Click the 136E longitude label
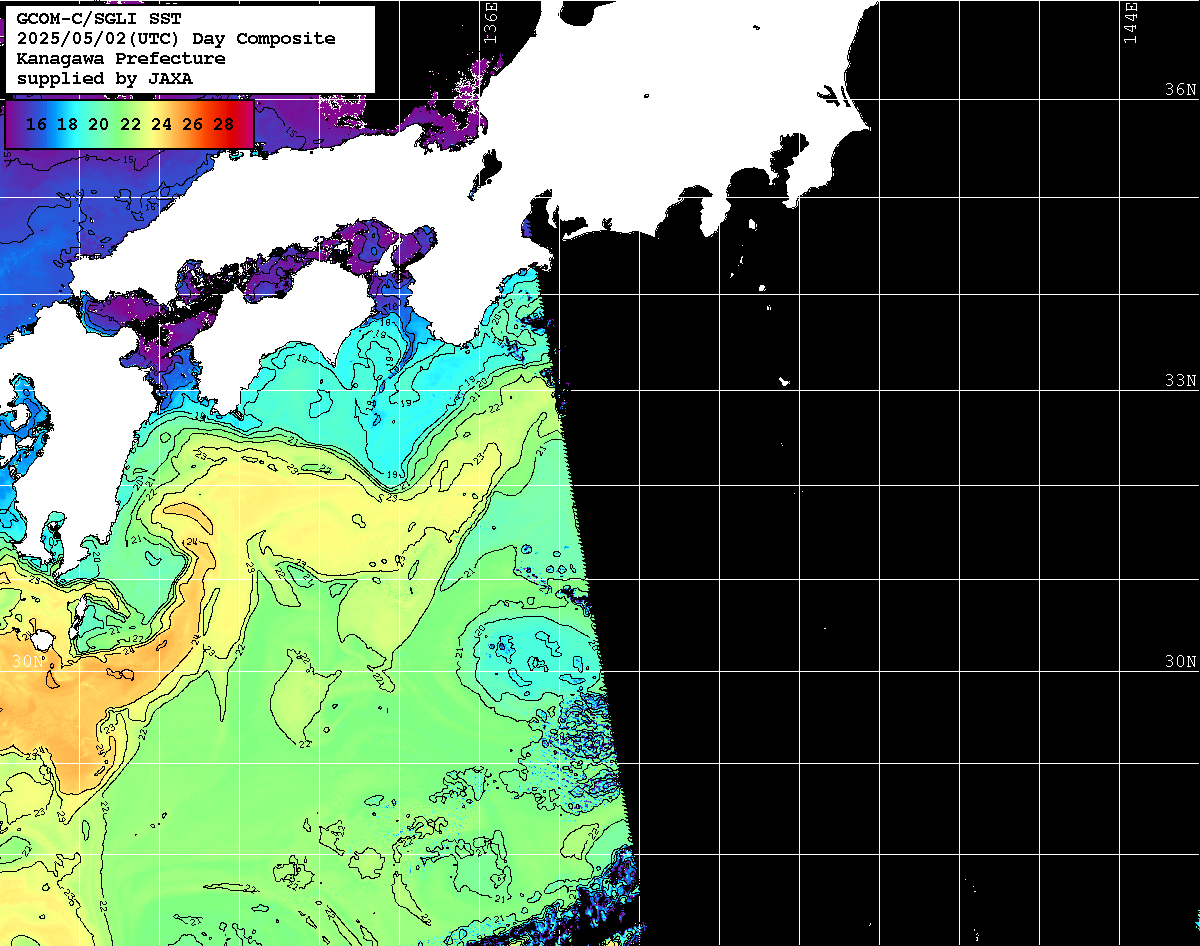 tap(491, 22)
